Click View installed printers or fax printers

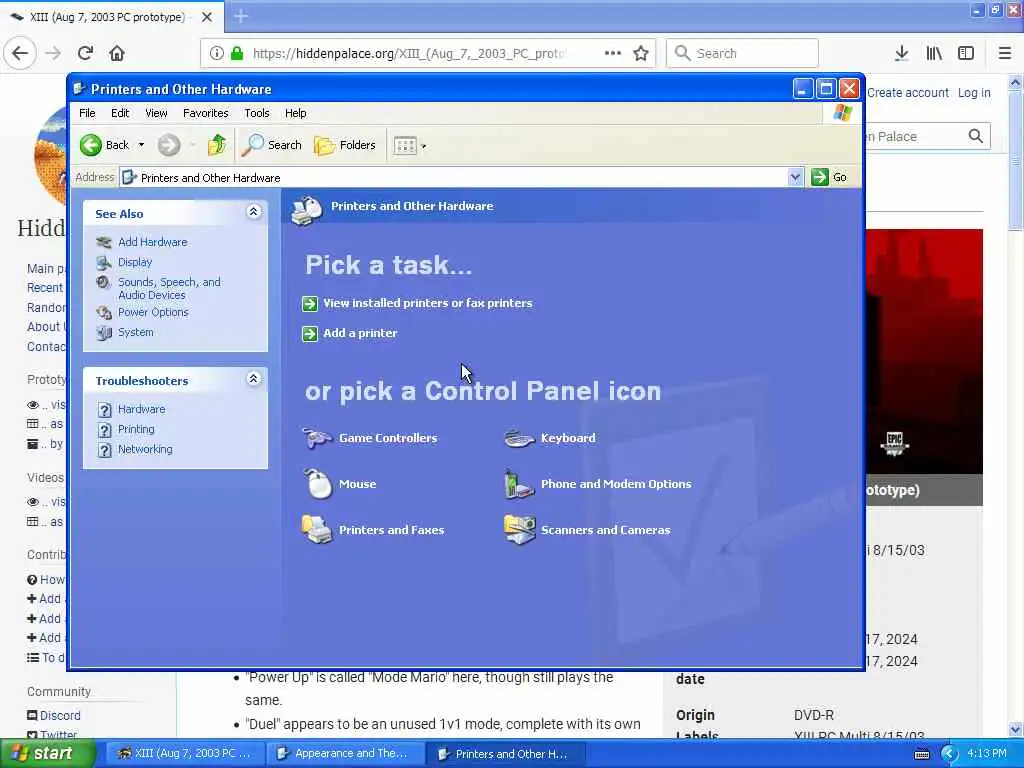427,303
